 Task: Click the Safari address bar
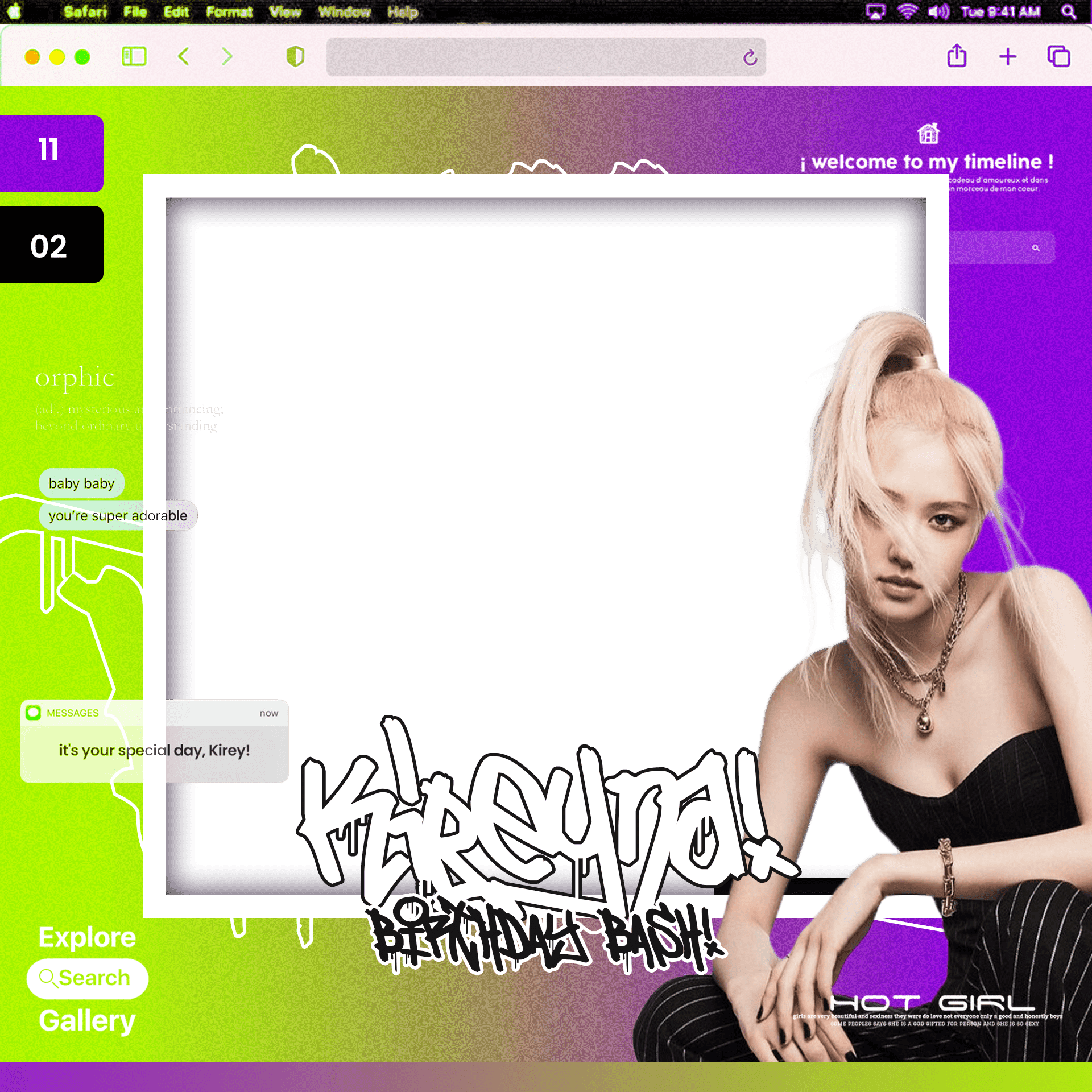point(546,57)
